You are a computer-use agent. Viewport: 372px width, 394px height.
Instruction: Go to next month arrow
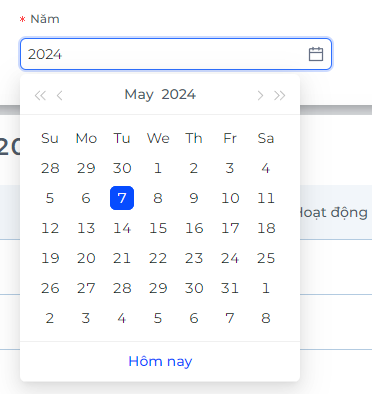pyautogui.click(x=260, y=95)
